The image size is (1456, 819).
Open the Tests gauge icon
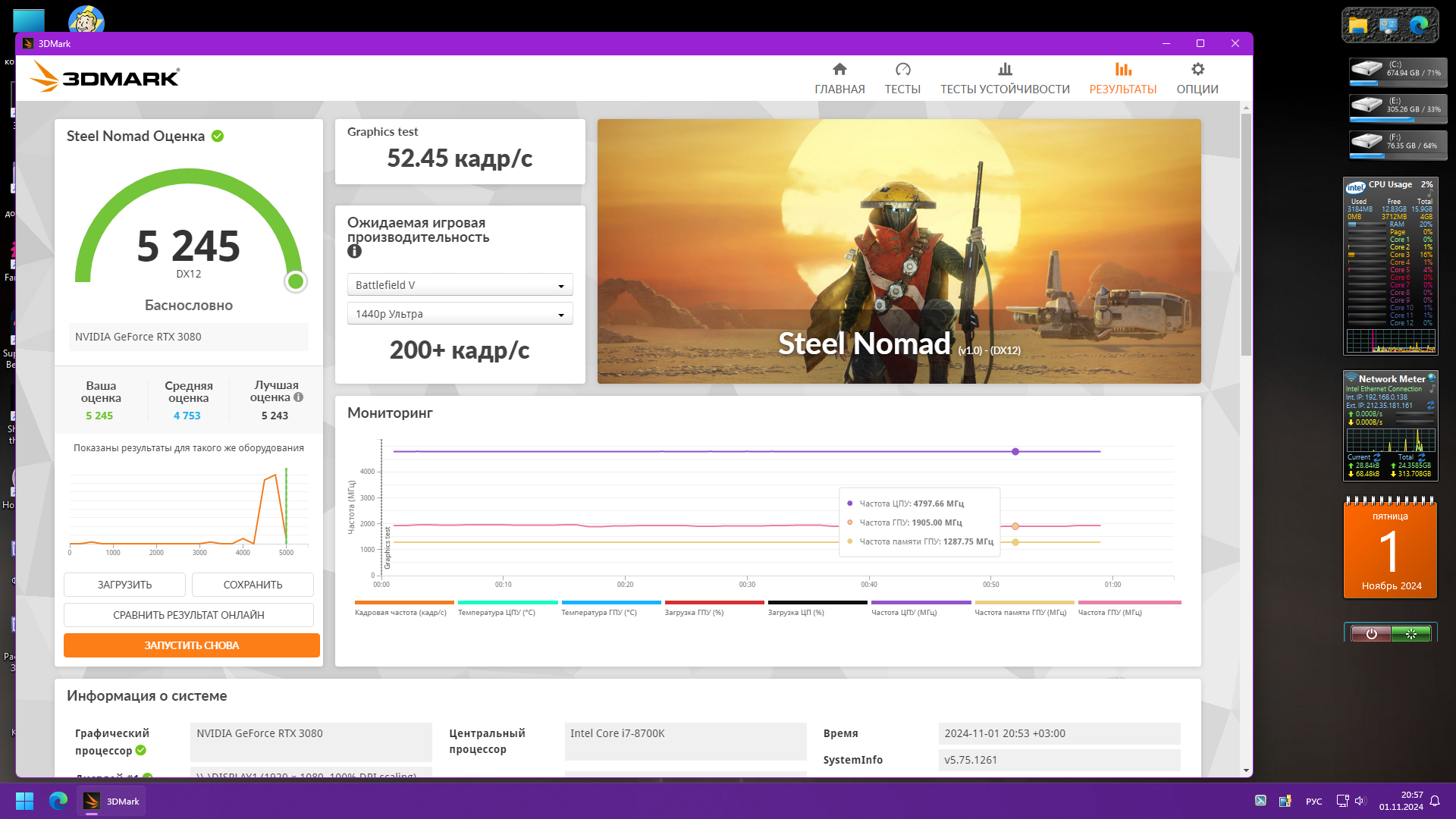coord(902,69)
